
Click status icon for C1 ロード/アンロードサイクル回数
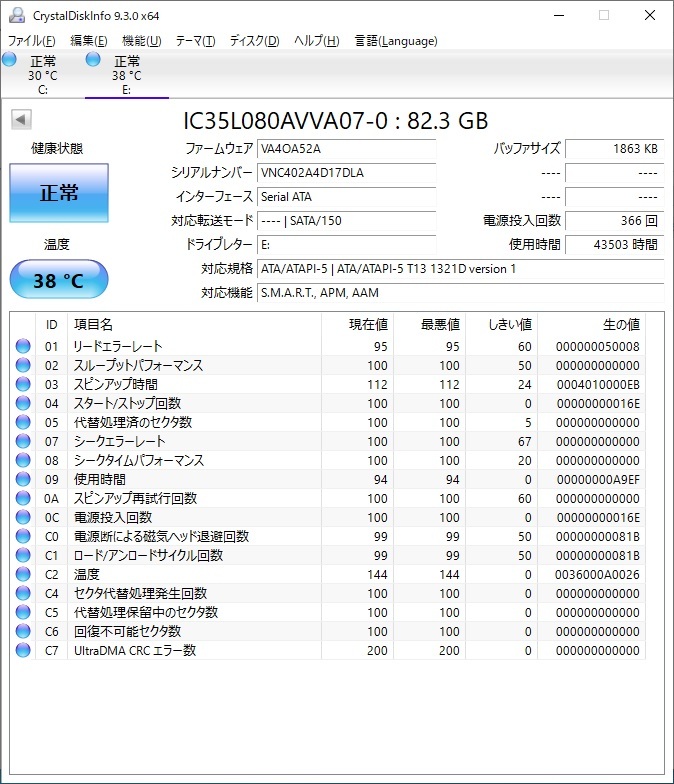(23, 555)
